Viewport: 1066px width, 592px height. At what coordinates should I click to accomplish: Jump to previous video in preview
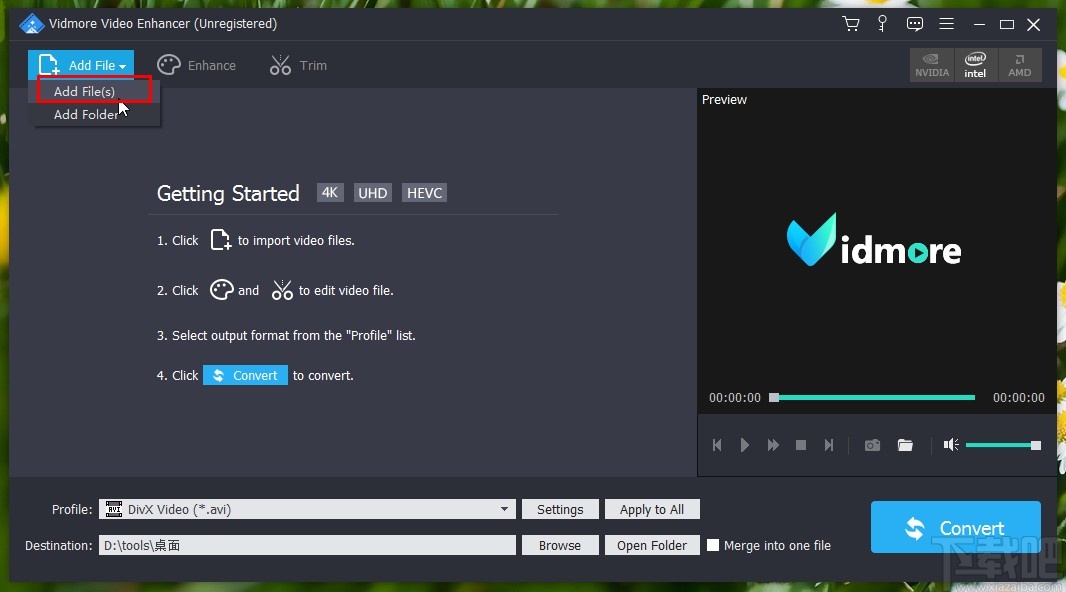click(717, 445)
